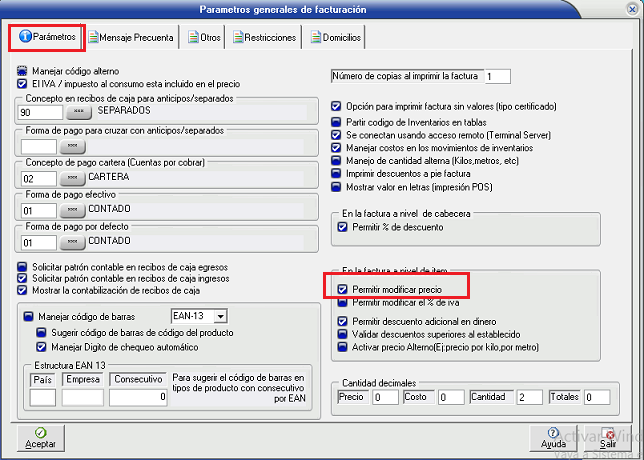
Task: Click the Salir exit button
Action: (x=608, y=437)
